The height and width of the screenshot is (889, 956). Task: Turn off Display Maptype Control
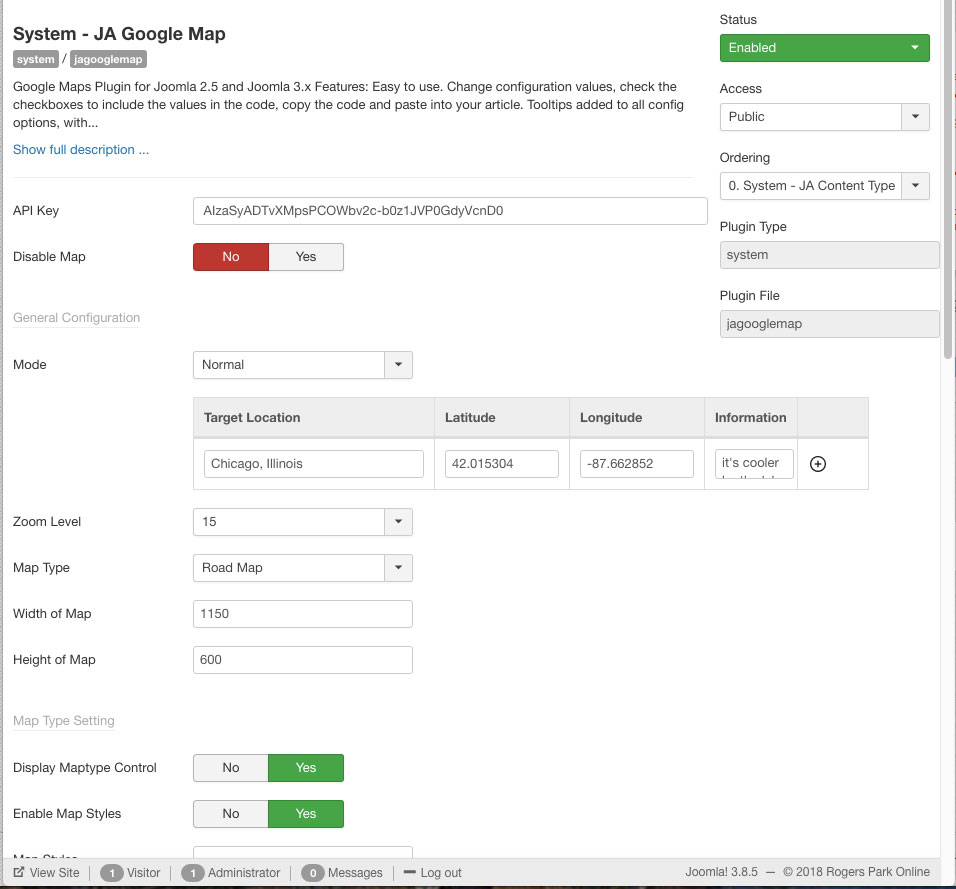(x=230, y=768)
